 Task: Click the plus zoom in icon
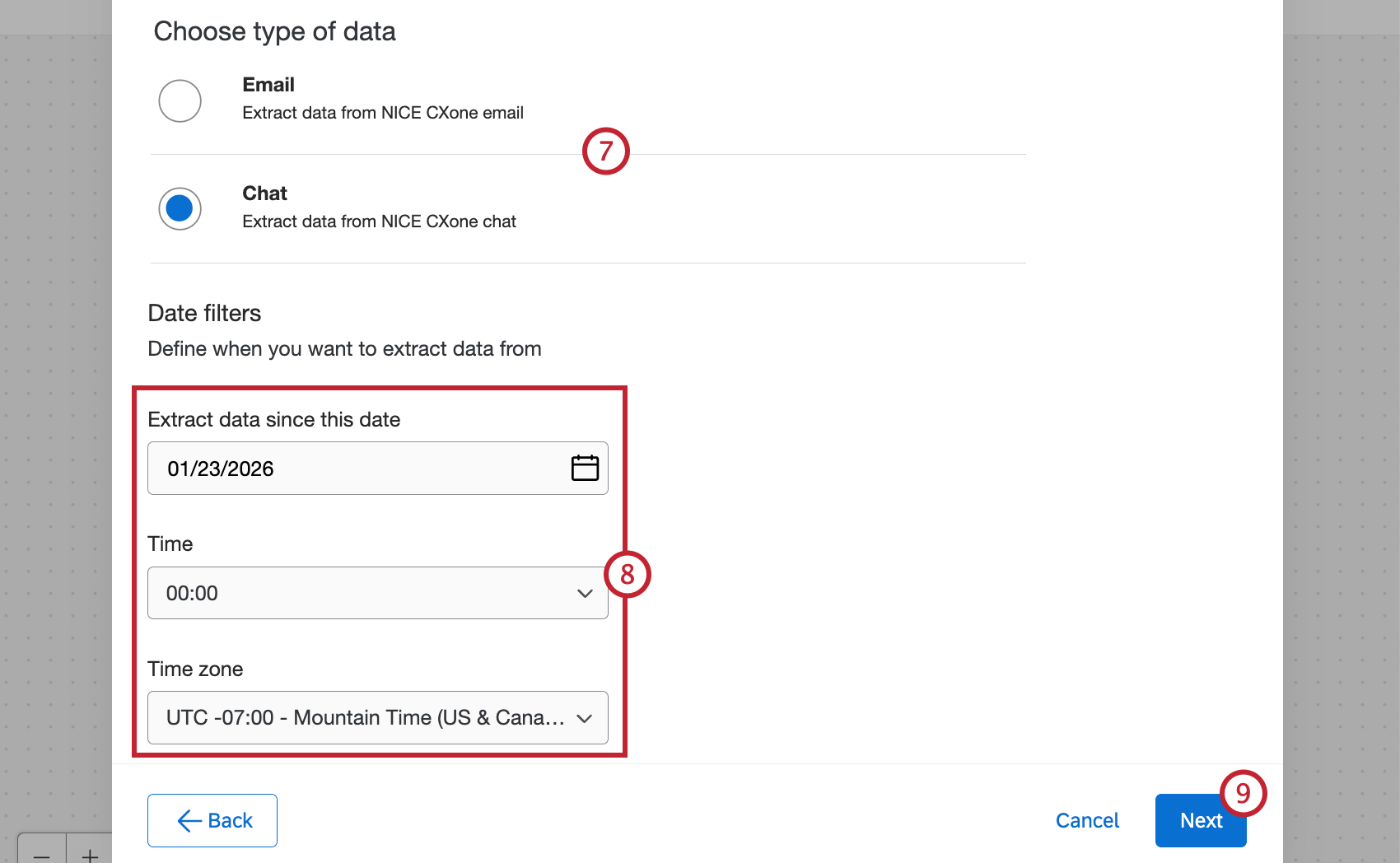(90, 855)
